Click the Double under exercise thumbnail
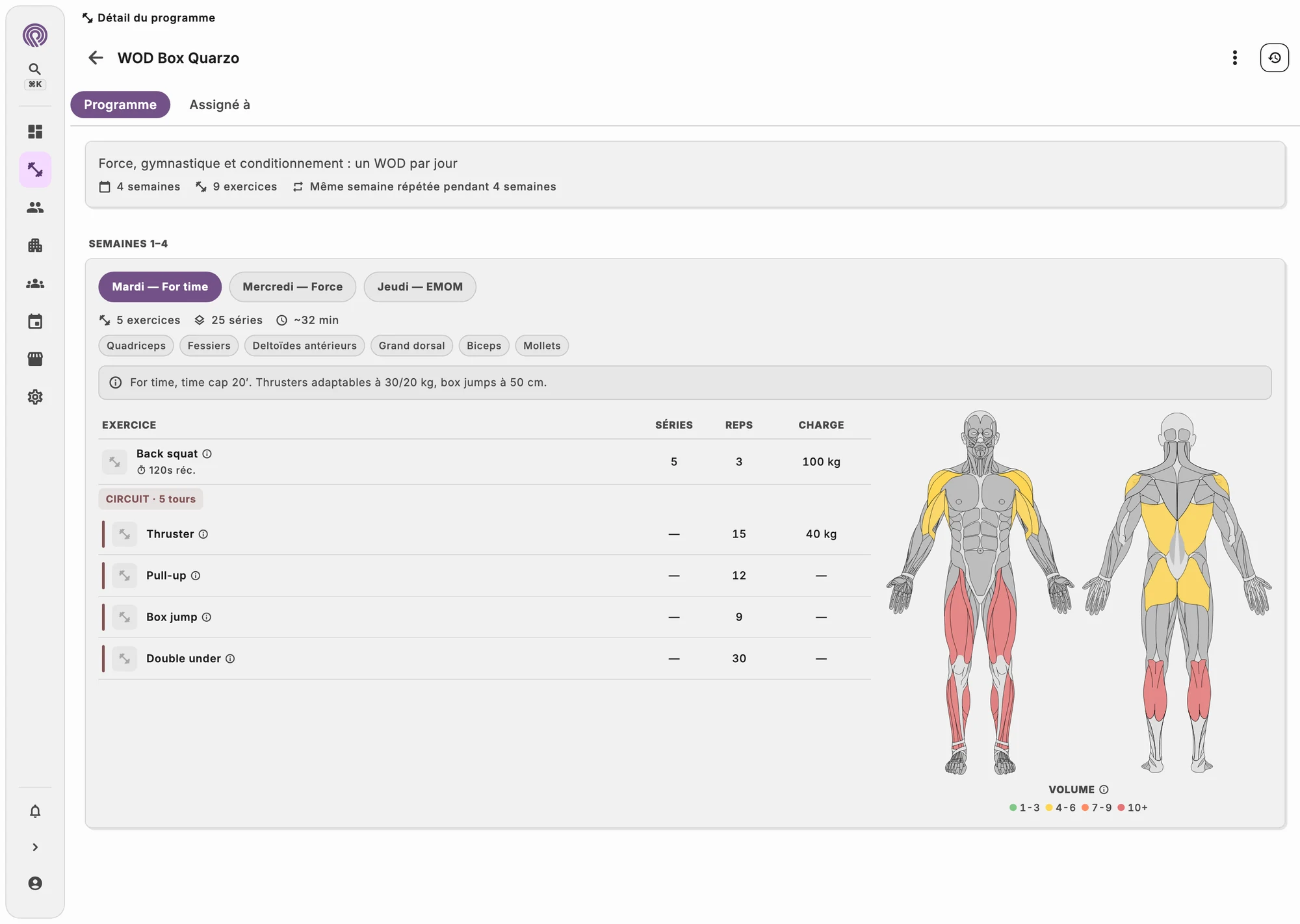 click(x=125, y=659)
